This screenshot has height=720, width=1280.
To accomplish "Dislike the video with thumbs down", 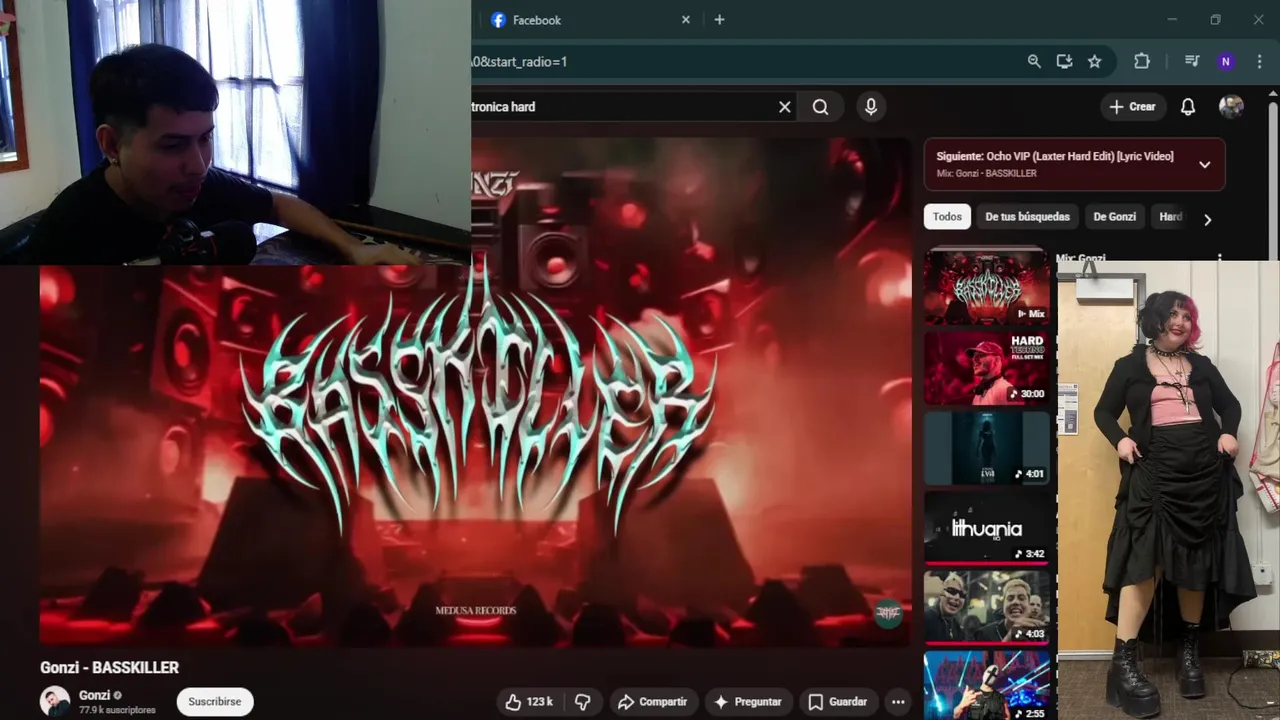I will pyautogui.click(x=583, y=702).
